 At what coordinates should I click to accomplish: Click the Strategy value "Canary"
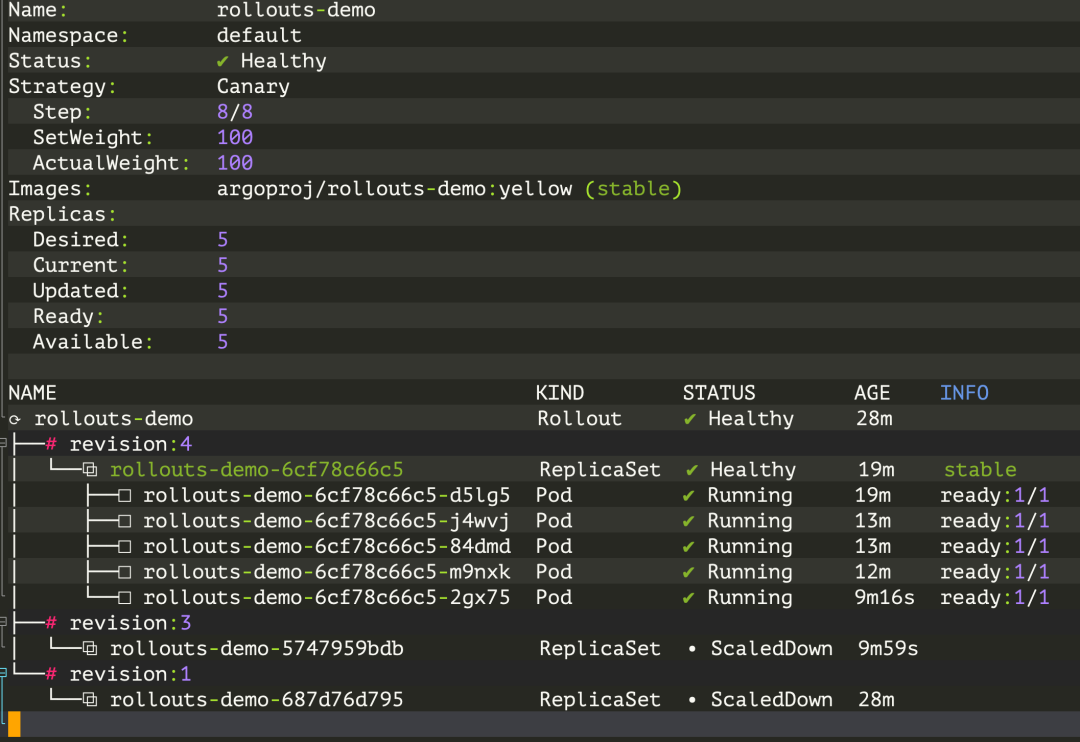click(253, 87)
